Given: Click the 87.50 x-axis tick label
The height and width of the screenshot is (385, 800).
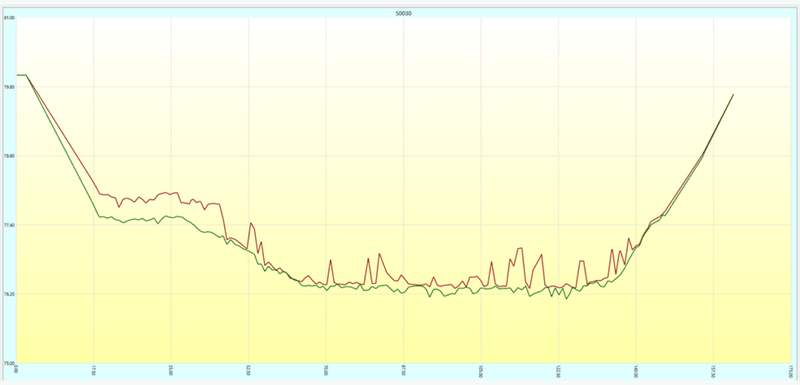Looking at the screenshot, I should pos(404,370).
